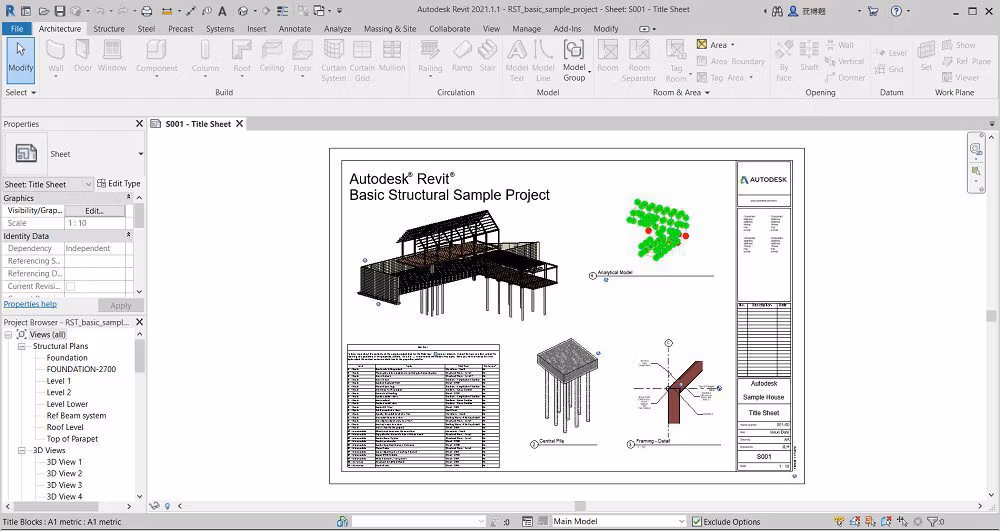Select the Model Group tool

(574, 61)
